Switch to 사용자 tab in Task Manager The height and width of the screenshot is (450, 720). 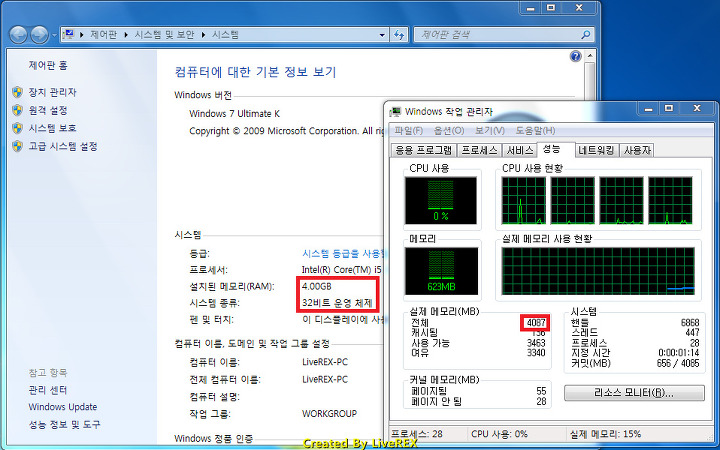[x=636, y=150]
